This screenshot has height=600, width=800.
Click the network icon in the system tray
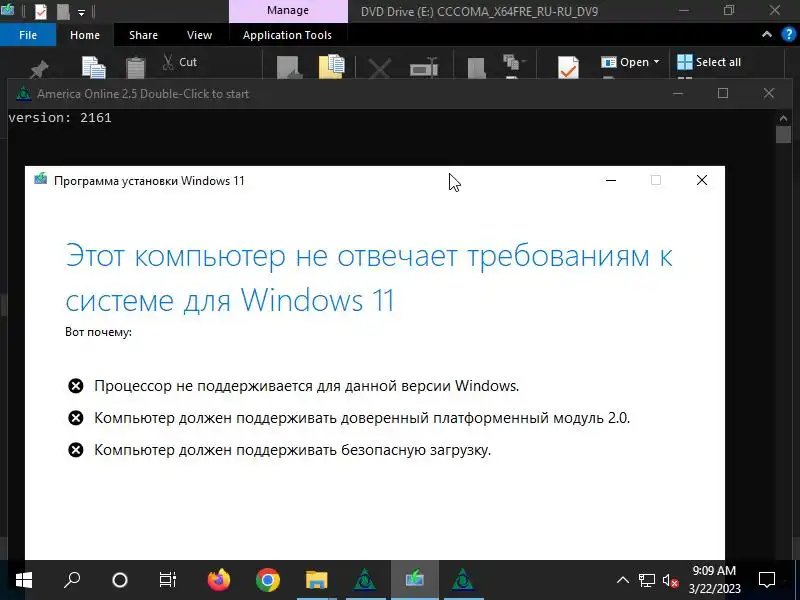click(646, 580)
